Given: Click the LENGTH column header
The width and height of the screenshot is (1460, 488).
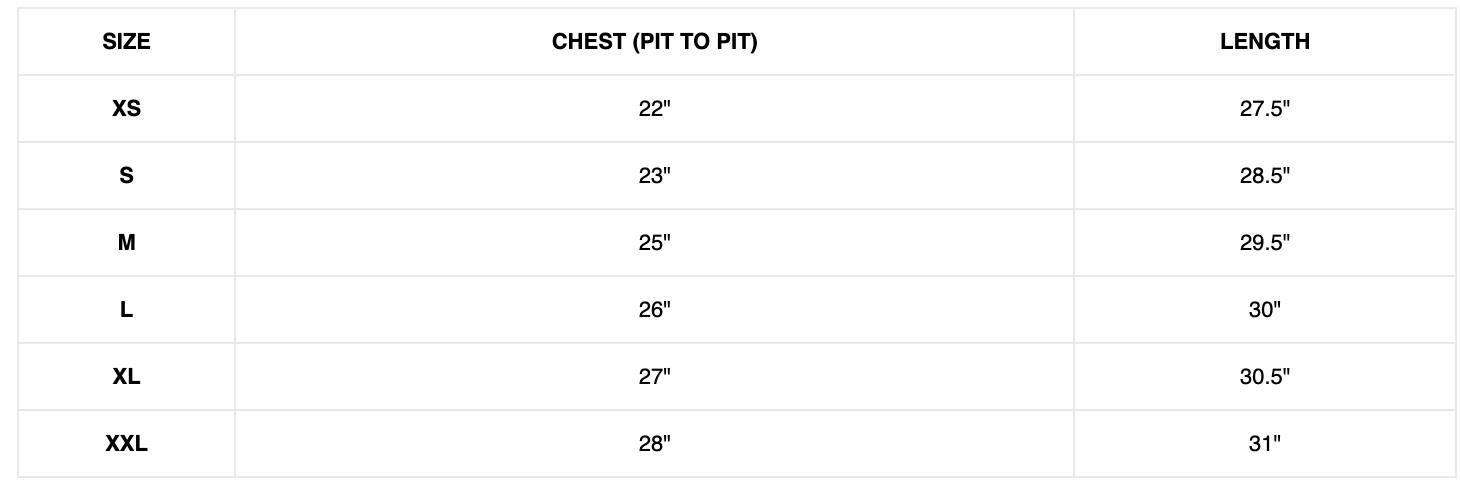Looking at the screenshot, I should click(1264, 42).
